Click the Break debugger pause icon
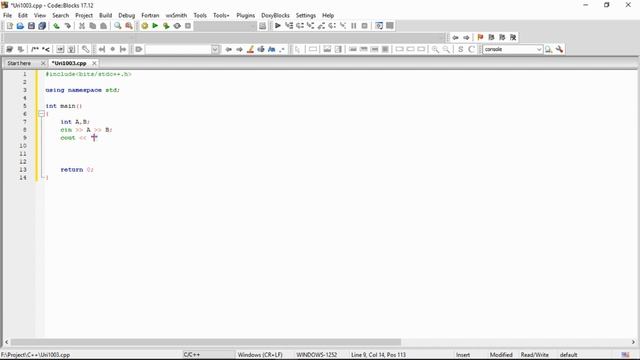The height and width of the screenshot is (360, 640). click(x=353, y=26)
